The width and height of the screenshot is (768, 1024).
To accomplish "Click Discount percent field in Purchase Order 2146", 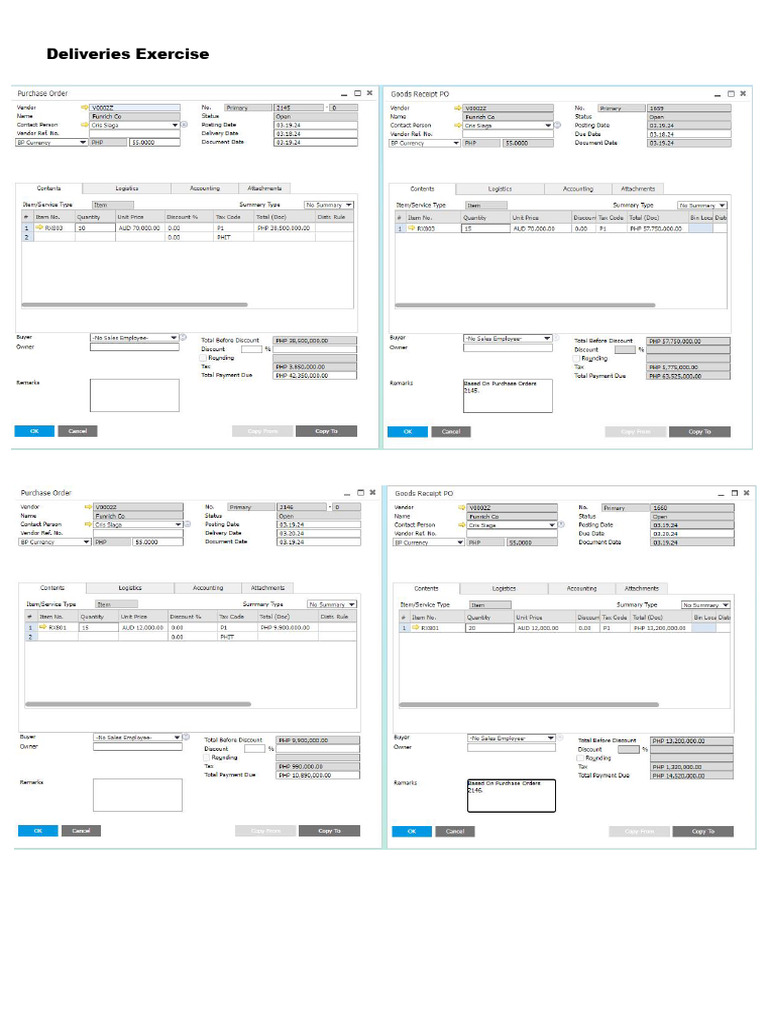I will pyautogui.click(x=255, y=748).
